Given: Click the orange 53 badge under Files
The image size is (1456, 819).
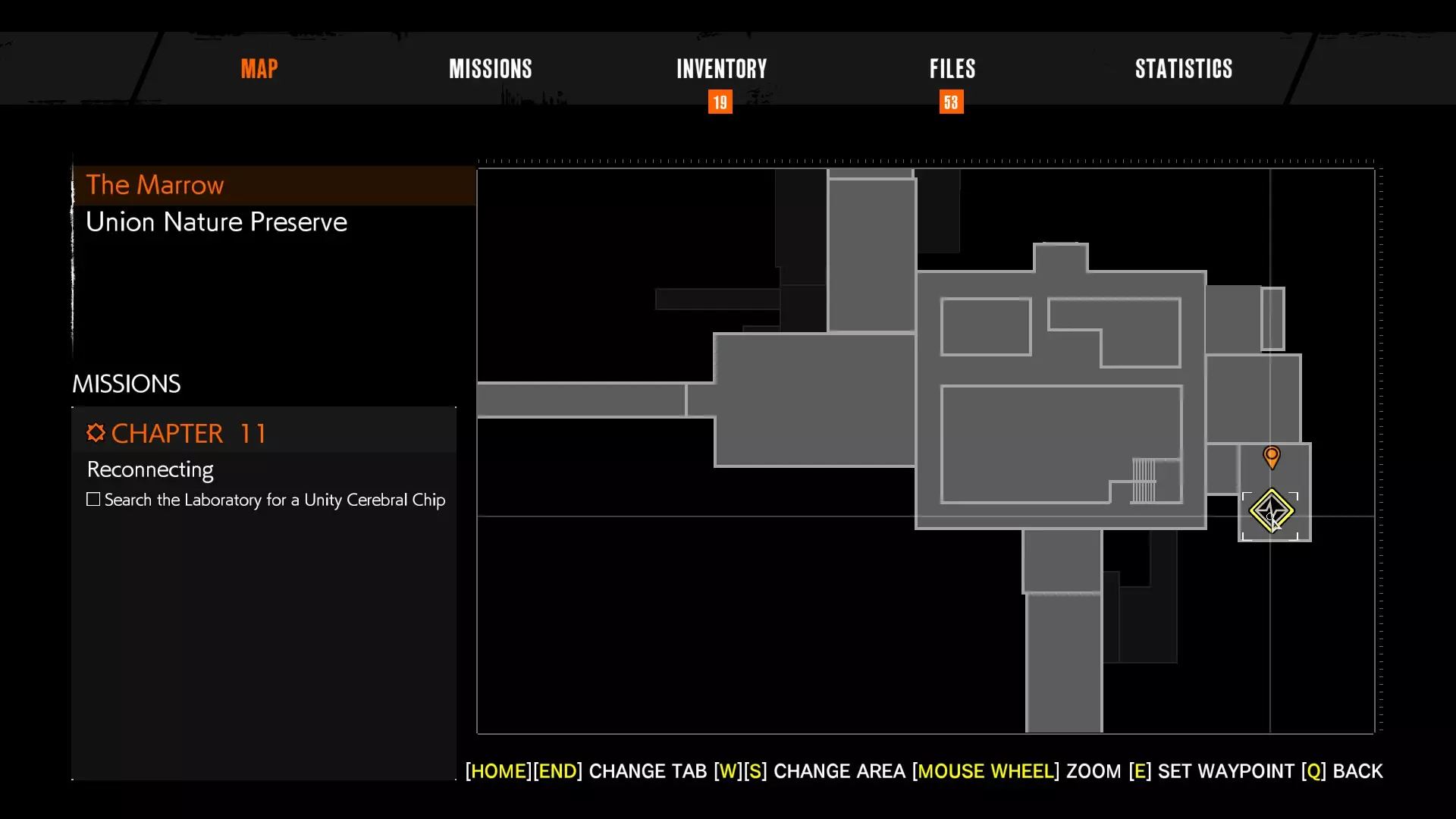Looking at the screenshot, I should [951, 102].
